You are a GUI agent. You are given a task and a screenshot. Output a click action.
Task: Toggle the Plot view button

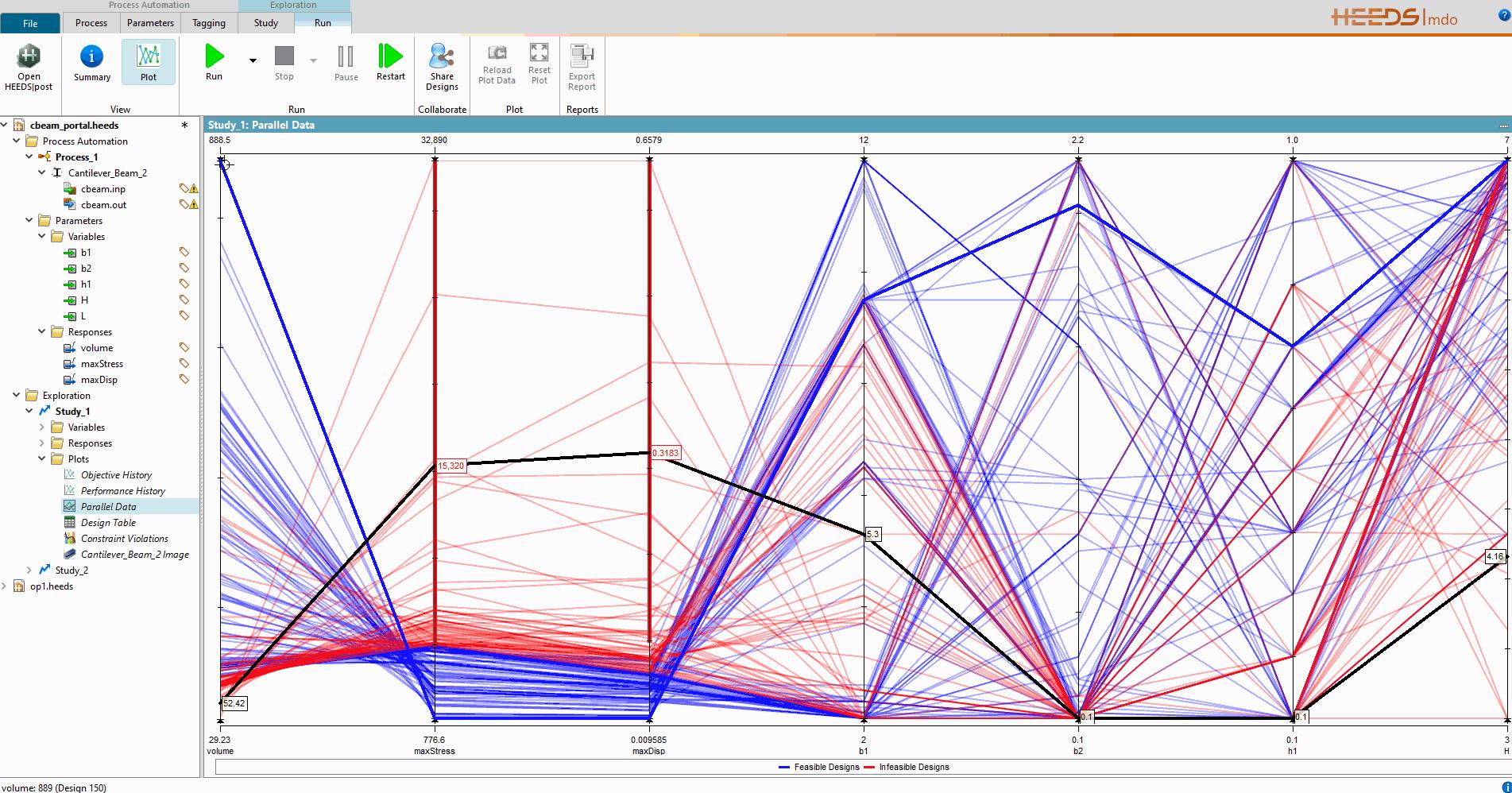[x=149, y=63]
